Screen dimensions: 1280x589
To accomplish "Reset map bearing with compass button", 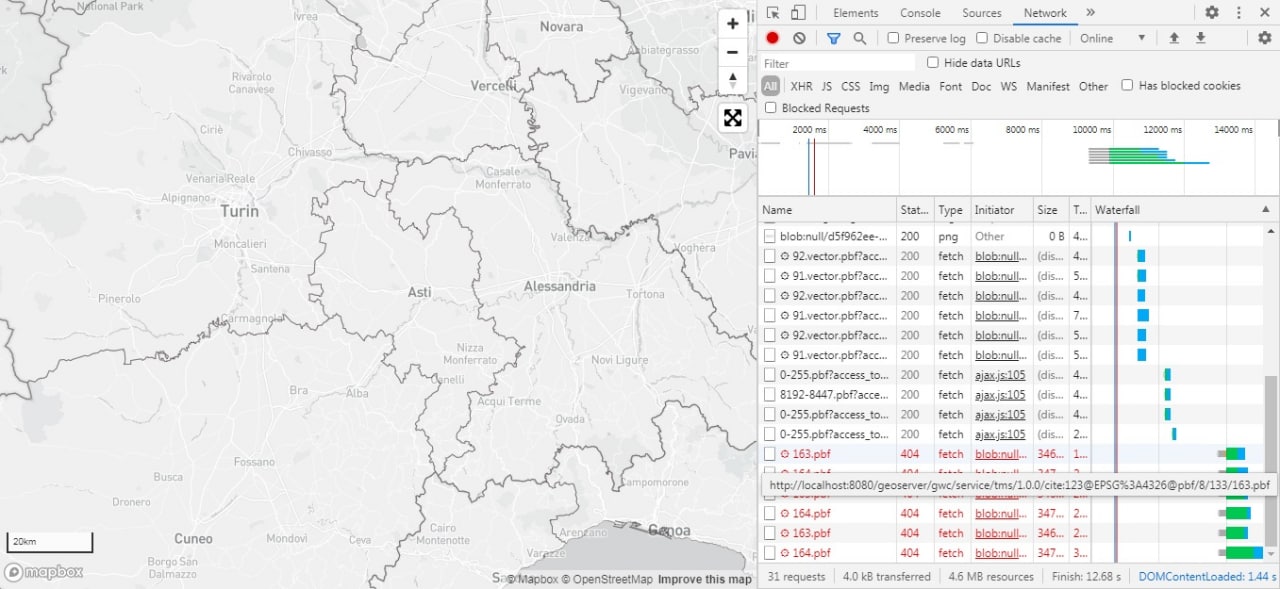I will coord(733,81).
